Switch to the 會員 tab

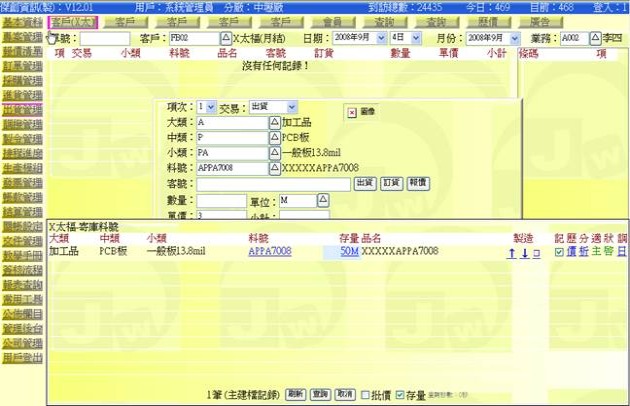tap(332, 21)
